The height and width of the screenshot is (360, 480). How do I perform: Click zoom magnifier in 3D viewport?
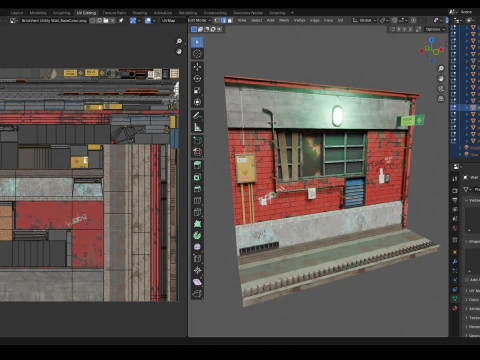(x=441, y=68)
